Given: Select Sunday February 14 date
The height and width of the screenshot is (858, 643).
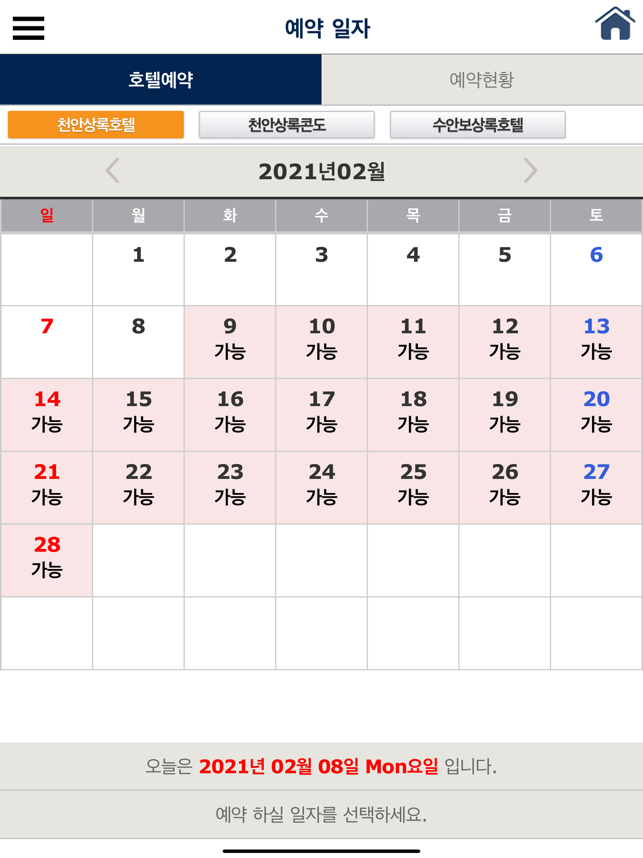Looking at the screenshot, I should [x=47, y=415].
